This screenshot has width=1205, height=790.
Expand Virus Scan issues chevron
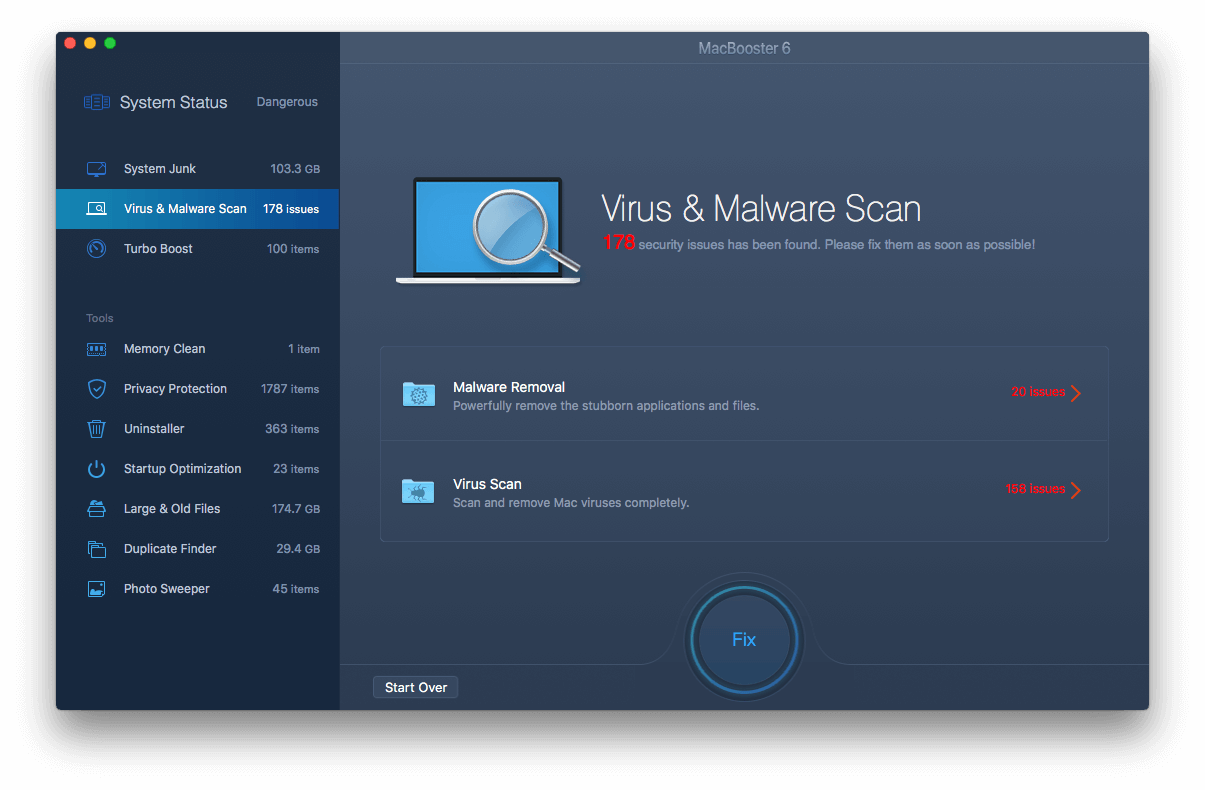coord(1076,490)
